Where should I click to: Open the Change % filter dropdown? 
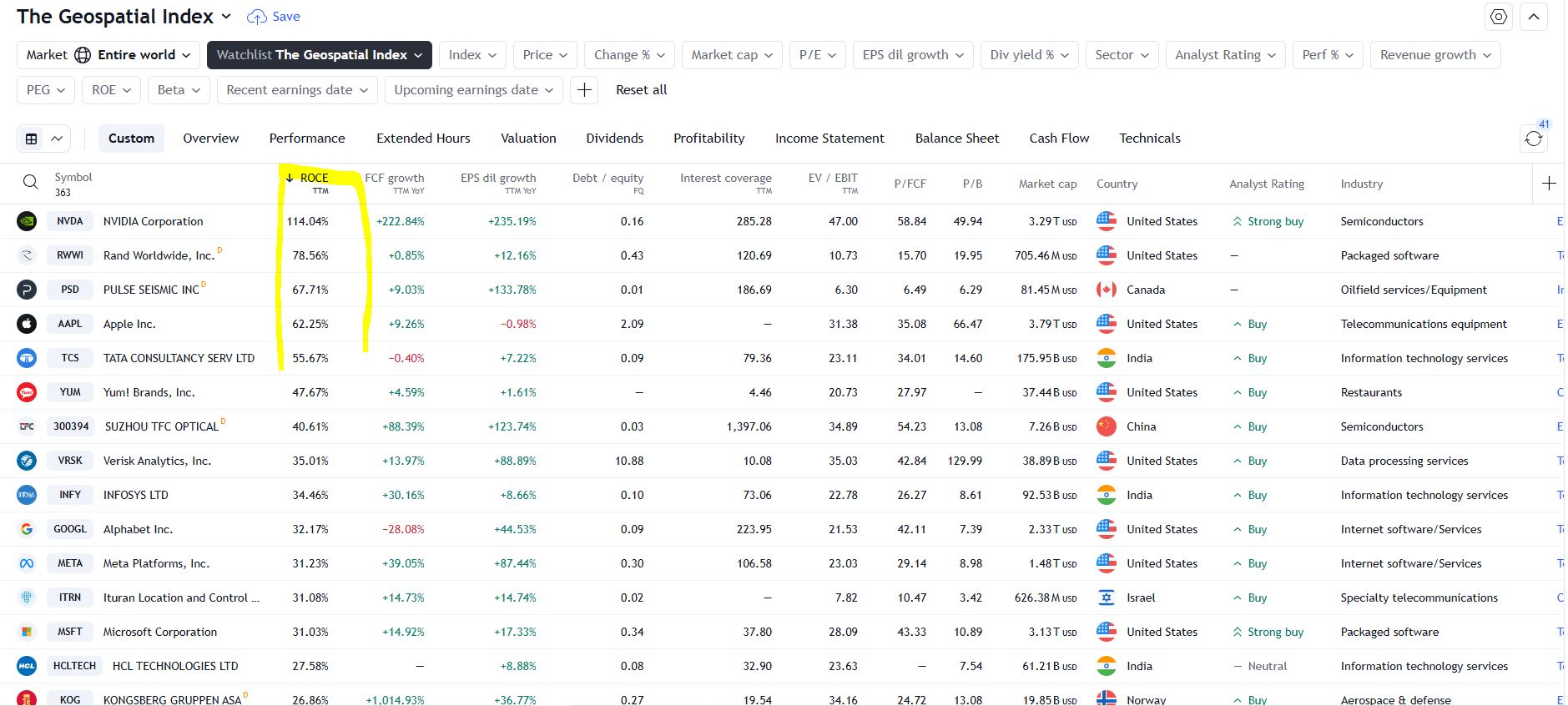(x=629, y=55)
